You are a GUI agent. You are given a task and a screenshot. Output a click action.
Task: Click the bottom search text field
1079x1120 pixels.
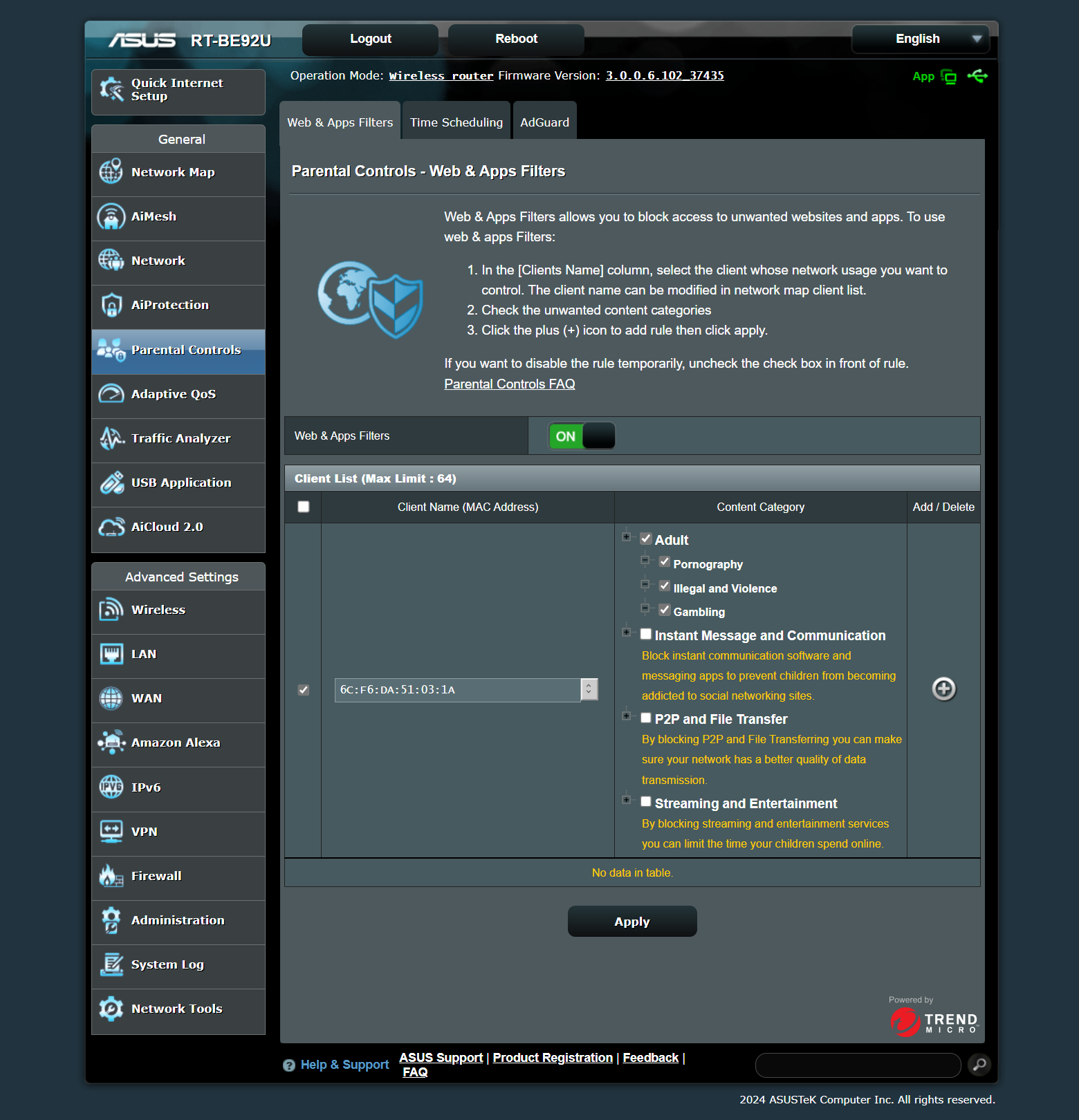coord(858,1065)
